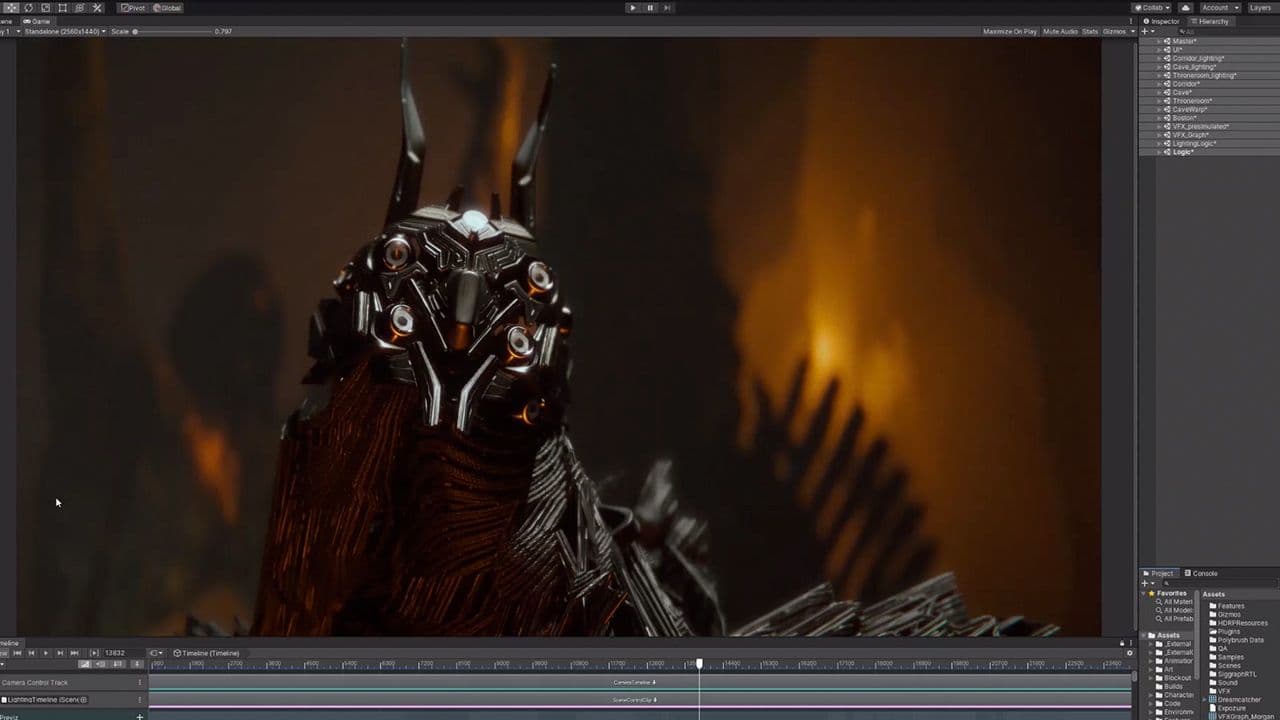Image resolution: width=1280 pixels, height=720 pixels.
Task: Toggle Maximize On Play option
Action: click(1010, 31)
